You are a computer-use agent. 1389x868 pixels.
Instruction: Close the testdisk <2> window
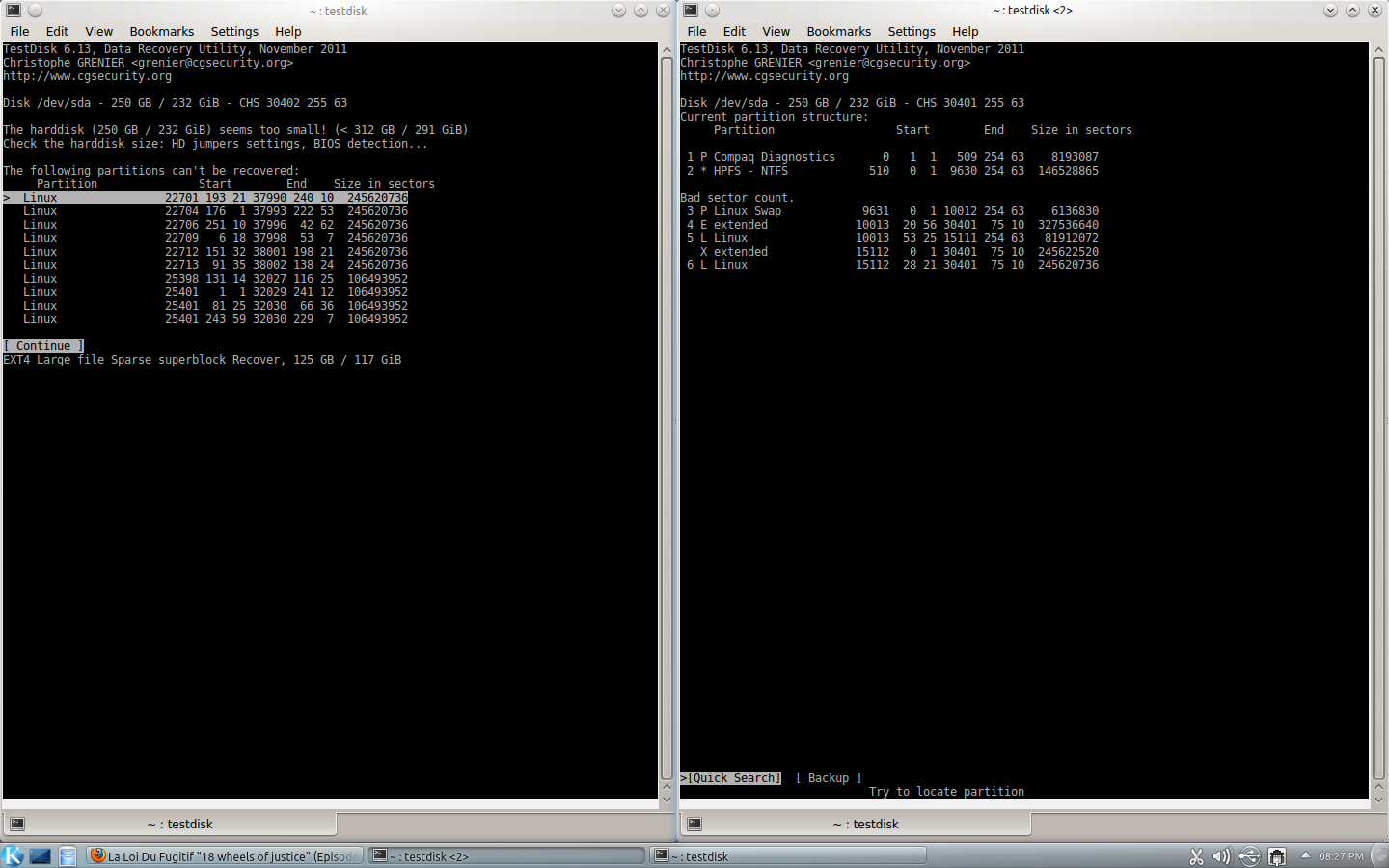pyautogui.click(x=1375, y=11)
